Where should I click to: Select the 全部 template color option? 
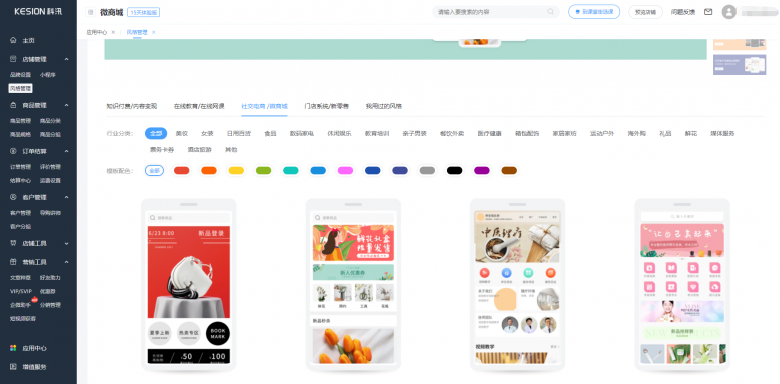tap(154, 171)
